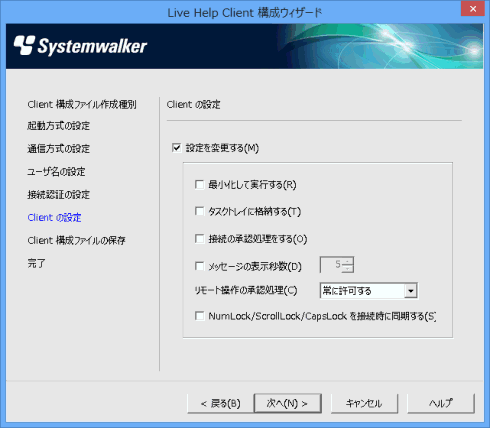The image size is (490, 428).
Task: Select 接続認証の設定 step in sidebar
Action: click(59, 195)
